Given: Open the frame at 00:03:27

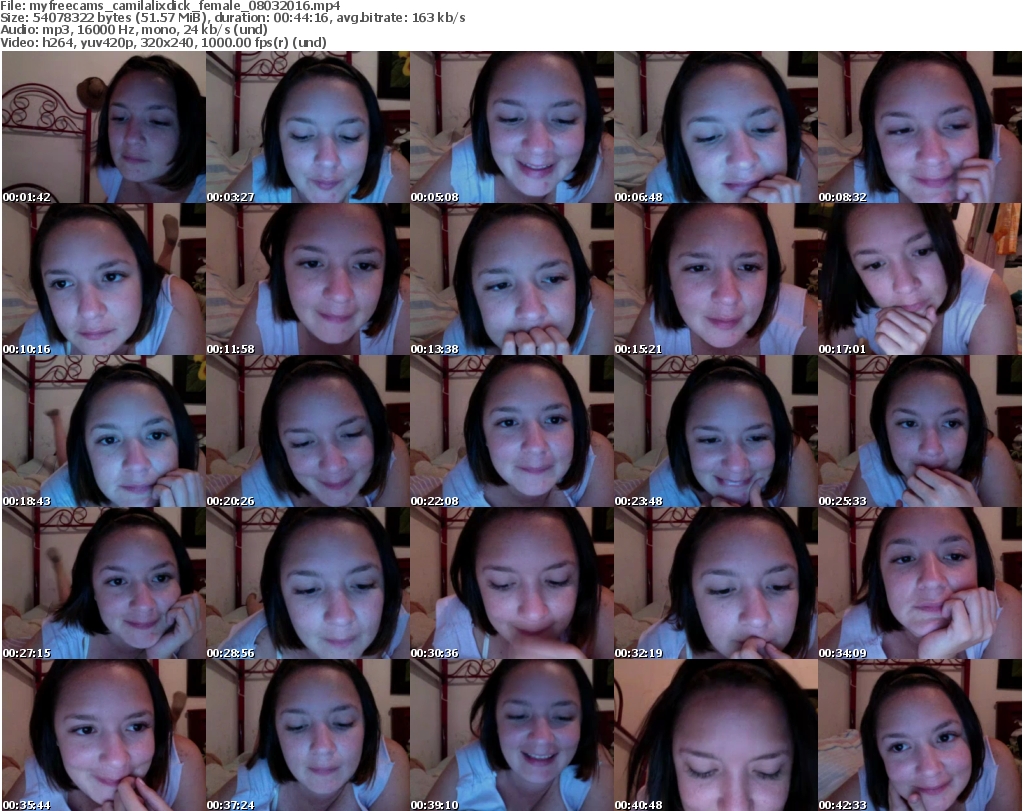Looking at the screenshot, I should coord(308,127).
